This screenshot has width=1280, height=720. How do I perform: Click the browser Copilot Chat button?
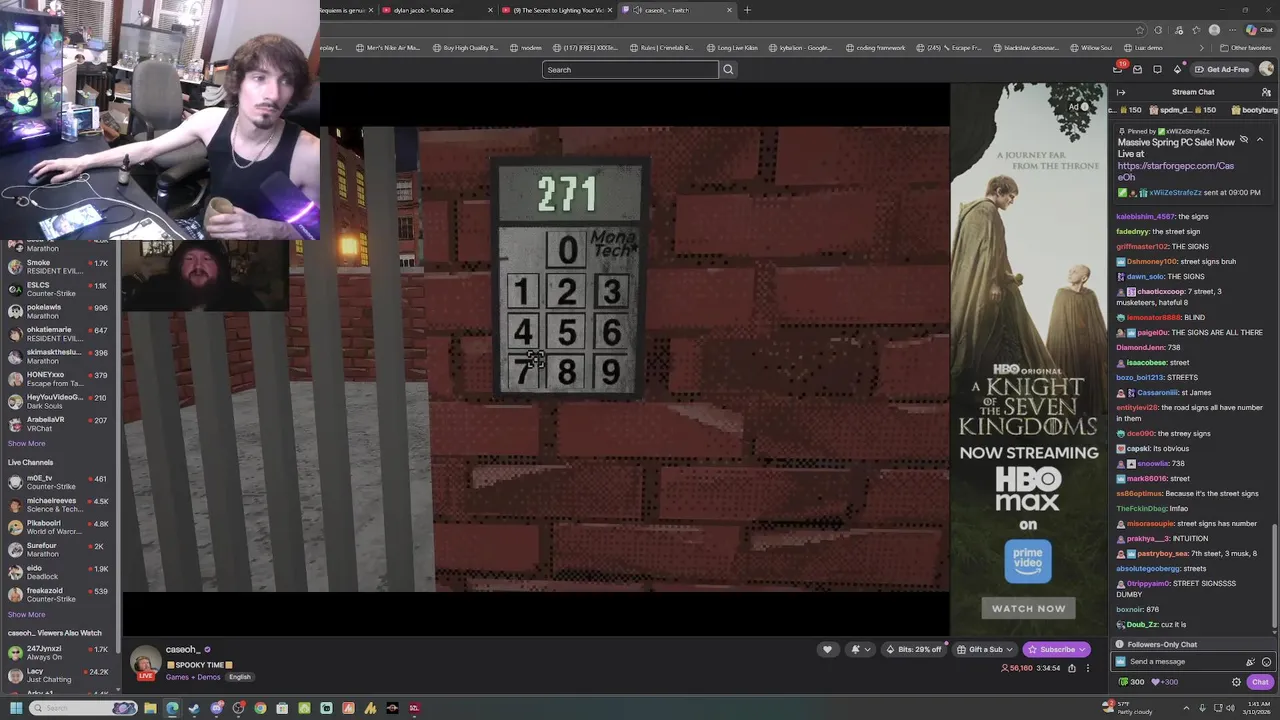[1259, 30]
